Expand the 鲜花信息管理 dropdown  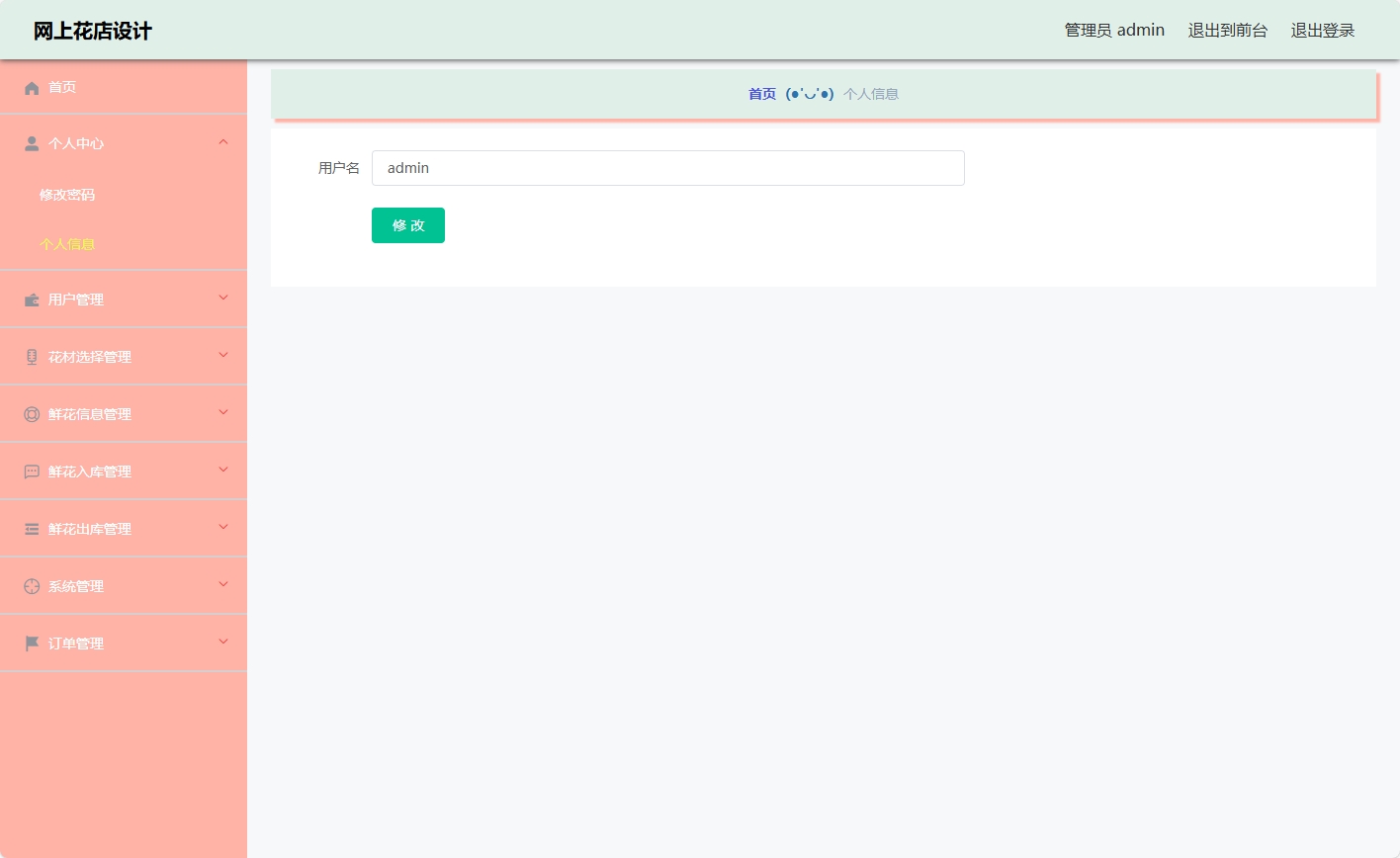(x=222, y=413)
